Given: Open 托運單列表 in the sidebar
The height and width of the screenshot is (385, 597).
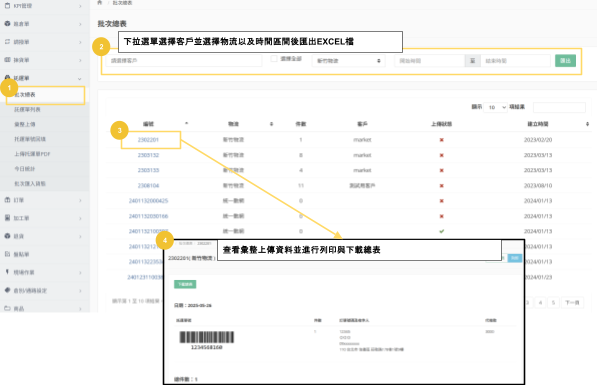Looking at the screenshot, I should [x=27, y=109].
